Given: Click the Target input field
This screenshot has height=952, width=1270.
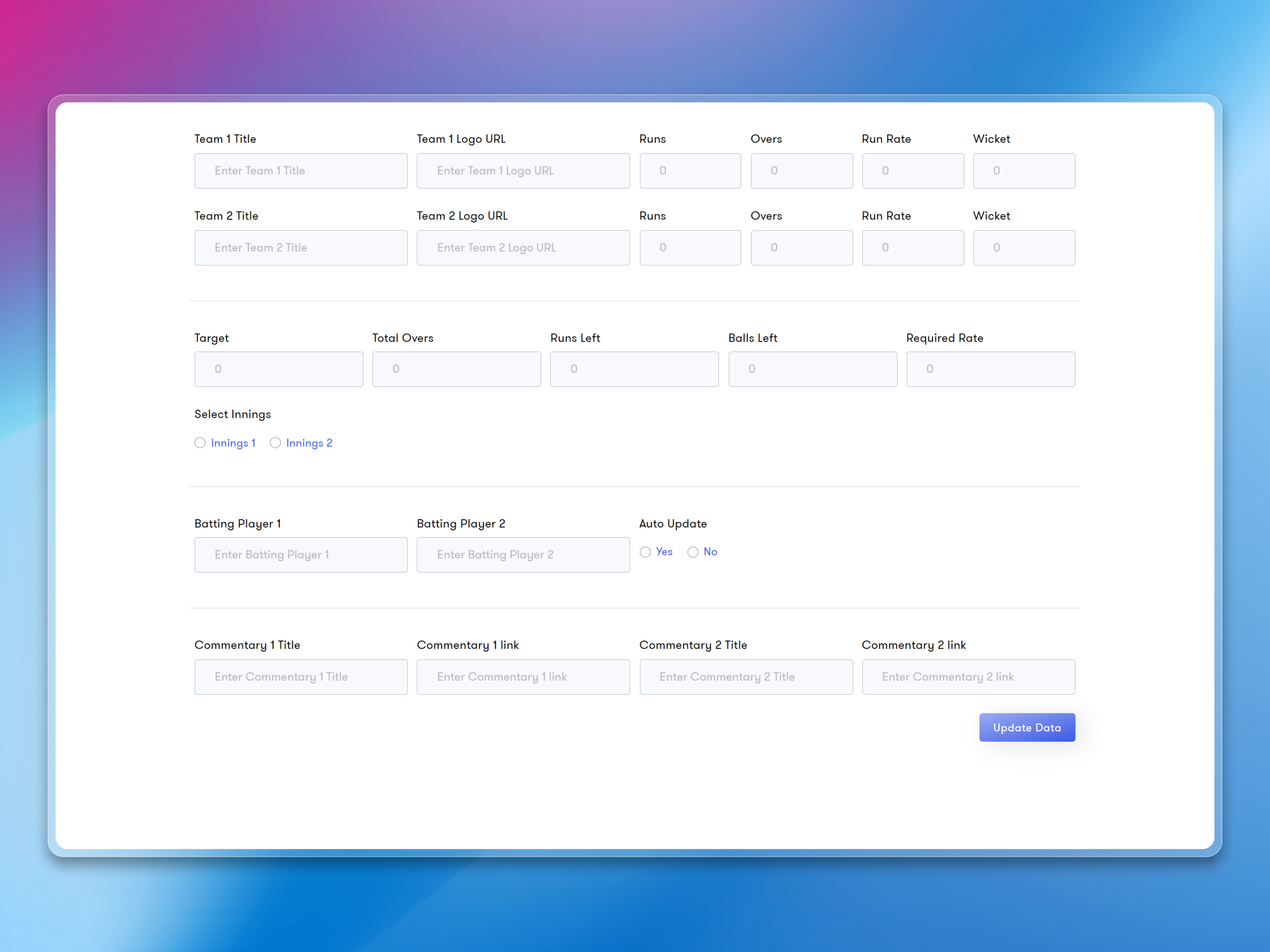Looking at the screenshot, I should (278, 369).
